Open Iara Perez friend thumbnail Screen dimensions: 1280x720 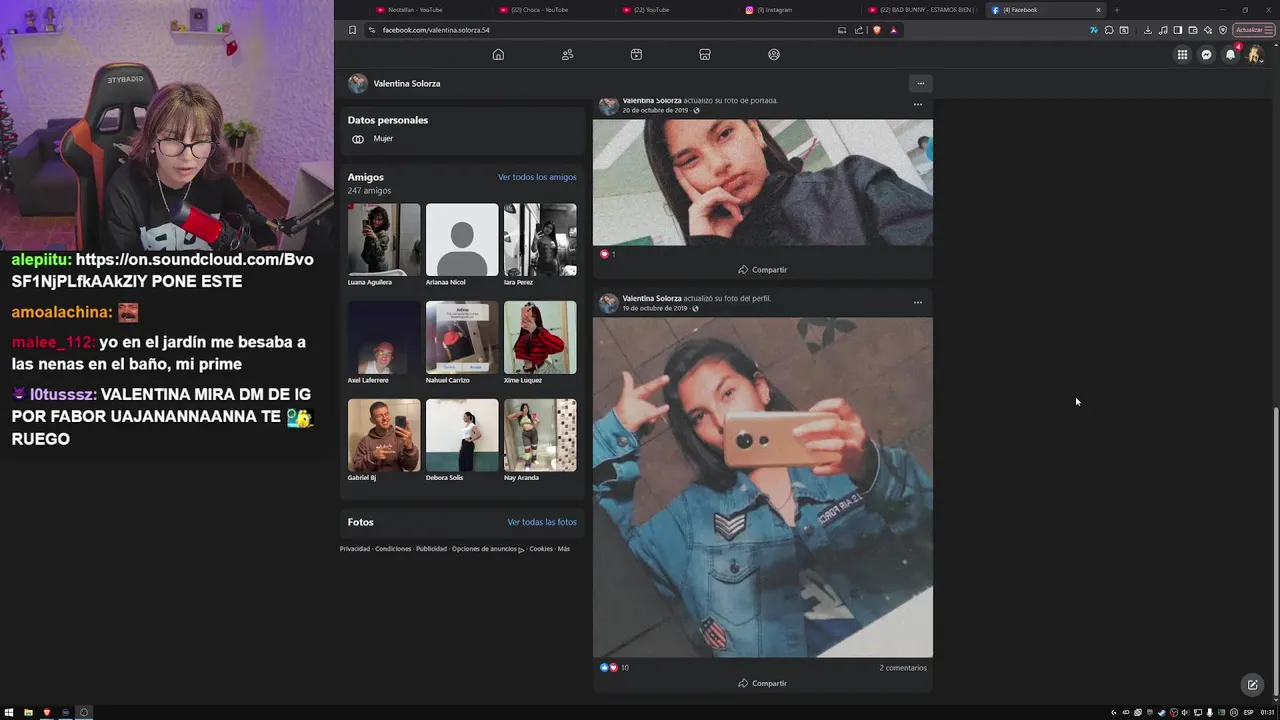[540, 240]
